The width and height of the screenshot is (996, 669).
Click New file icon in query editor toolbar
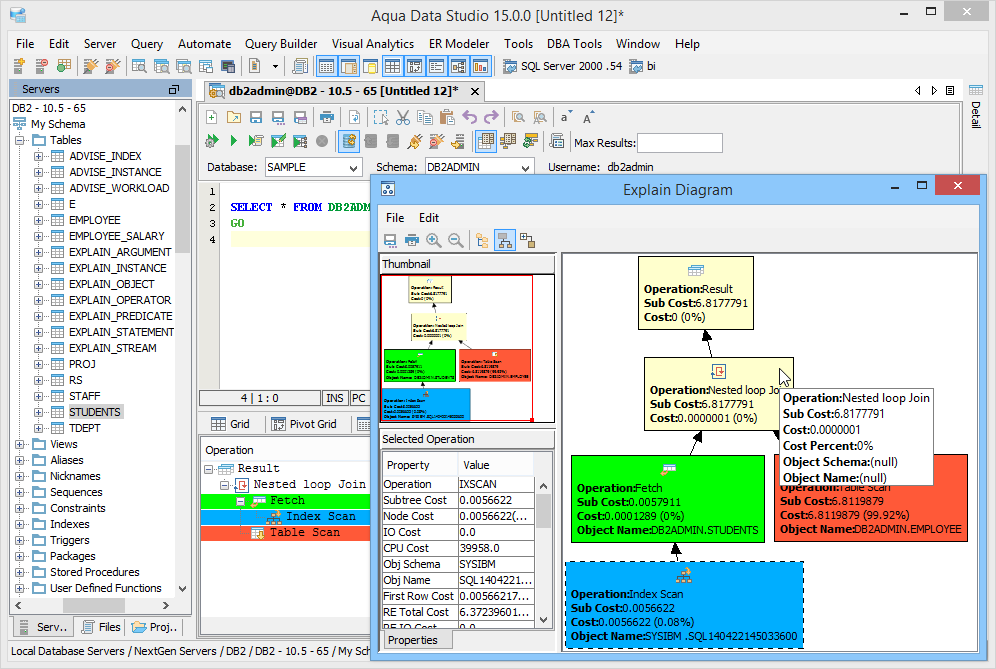(x=212, y=118)
